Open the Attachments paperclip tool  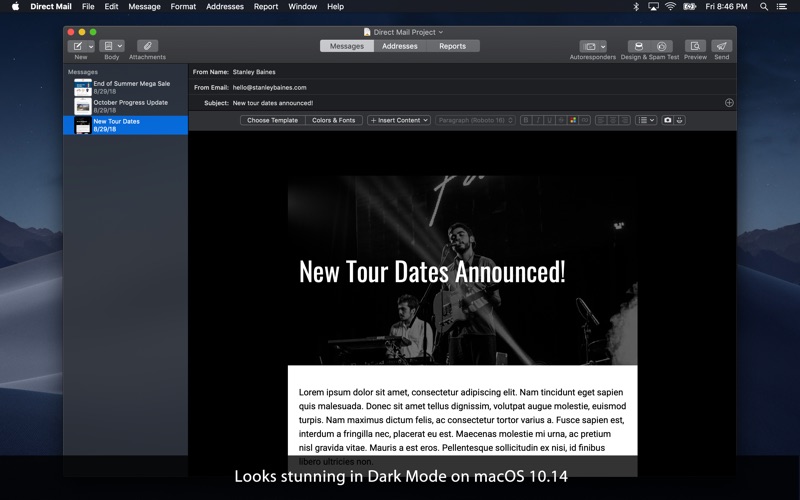point(147,46)
